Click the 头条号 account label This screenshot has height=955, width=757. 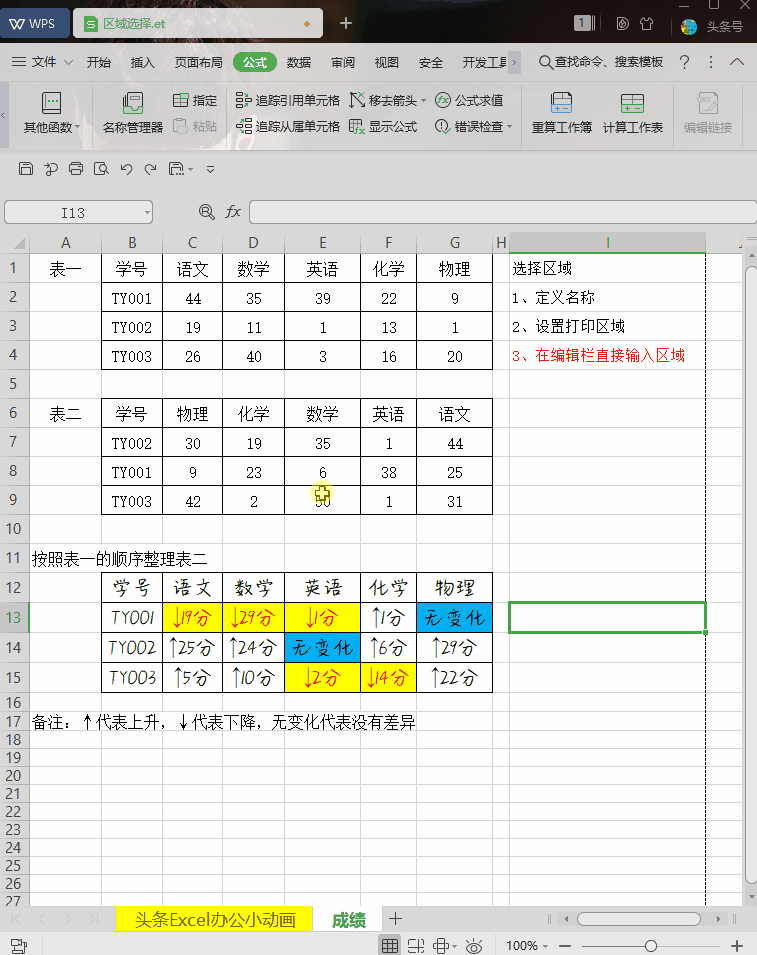725,27
